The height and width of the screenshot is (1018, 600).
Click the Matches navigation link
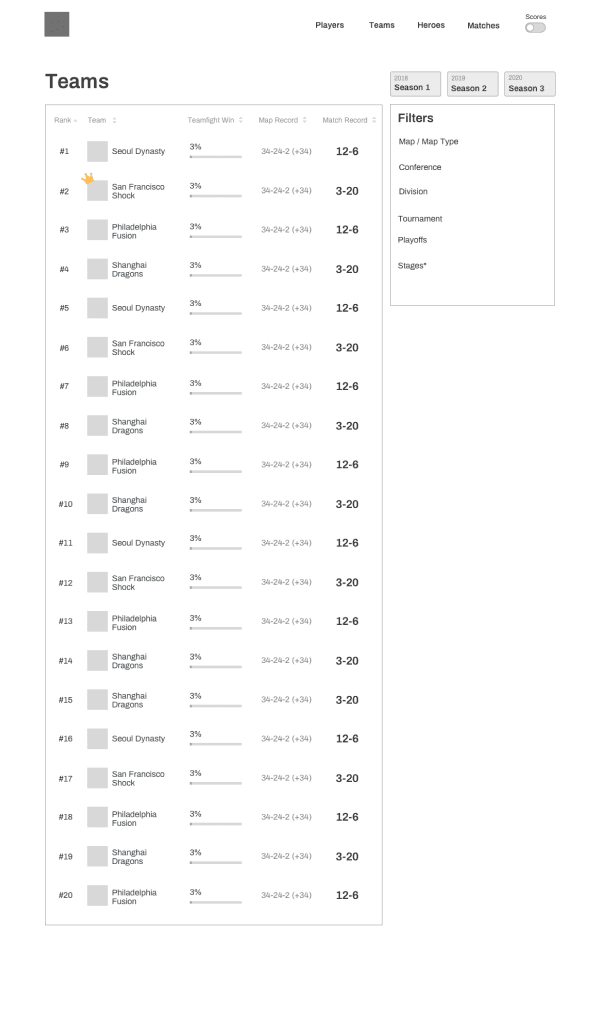coord(483,26)
